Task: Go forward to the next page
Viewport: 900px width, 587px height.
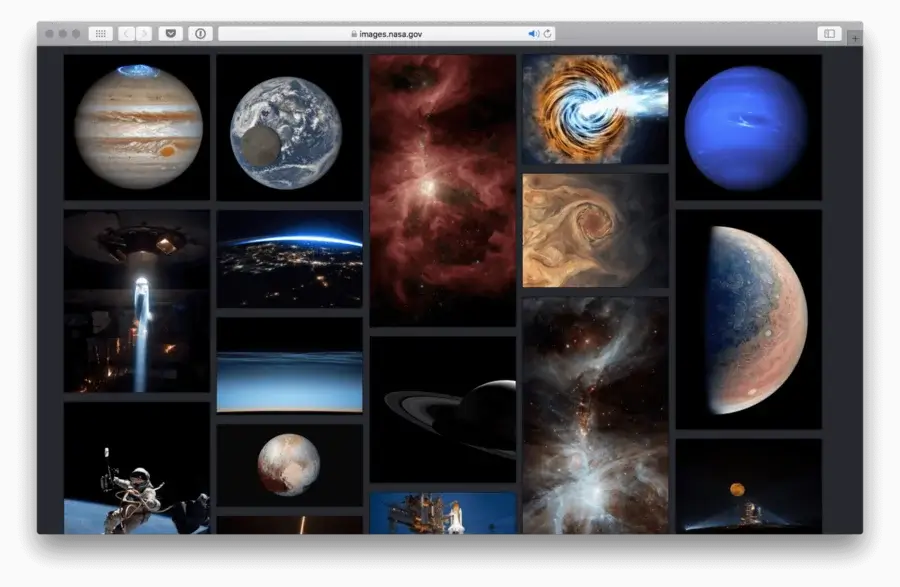Action: pyautogui.click(x=144, y=34)
